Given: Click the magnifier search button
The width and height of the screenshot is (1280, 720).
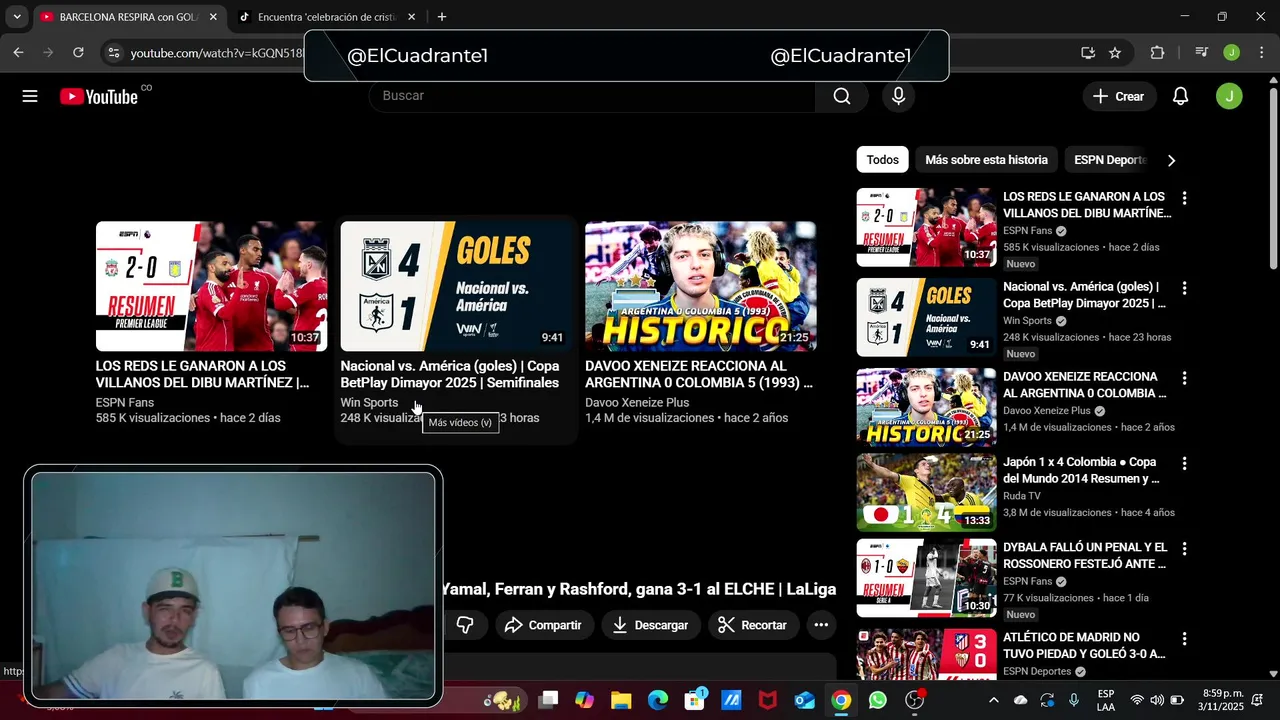Looking at the screenshot, I should [x=842, y=96].
